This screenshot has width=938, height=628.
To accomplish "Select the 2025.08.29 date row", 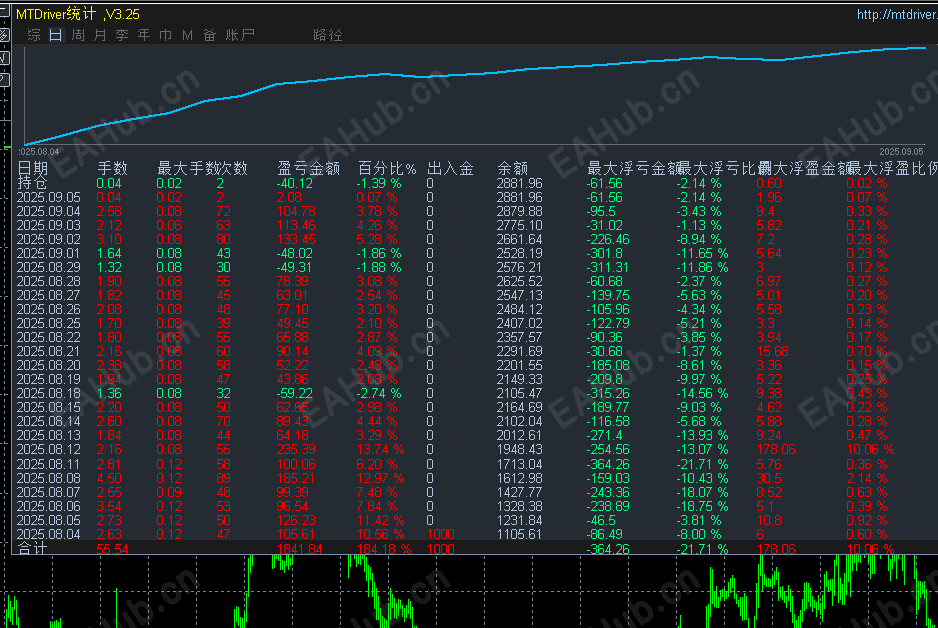I will (48, 267).
